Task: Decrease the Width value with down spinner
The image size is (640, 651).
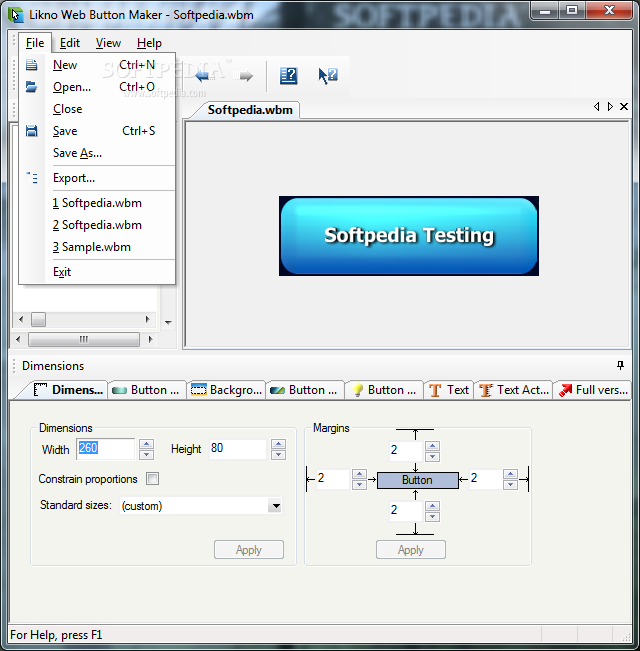Action: point(146,454)
